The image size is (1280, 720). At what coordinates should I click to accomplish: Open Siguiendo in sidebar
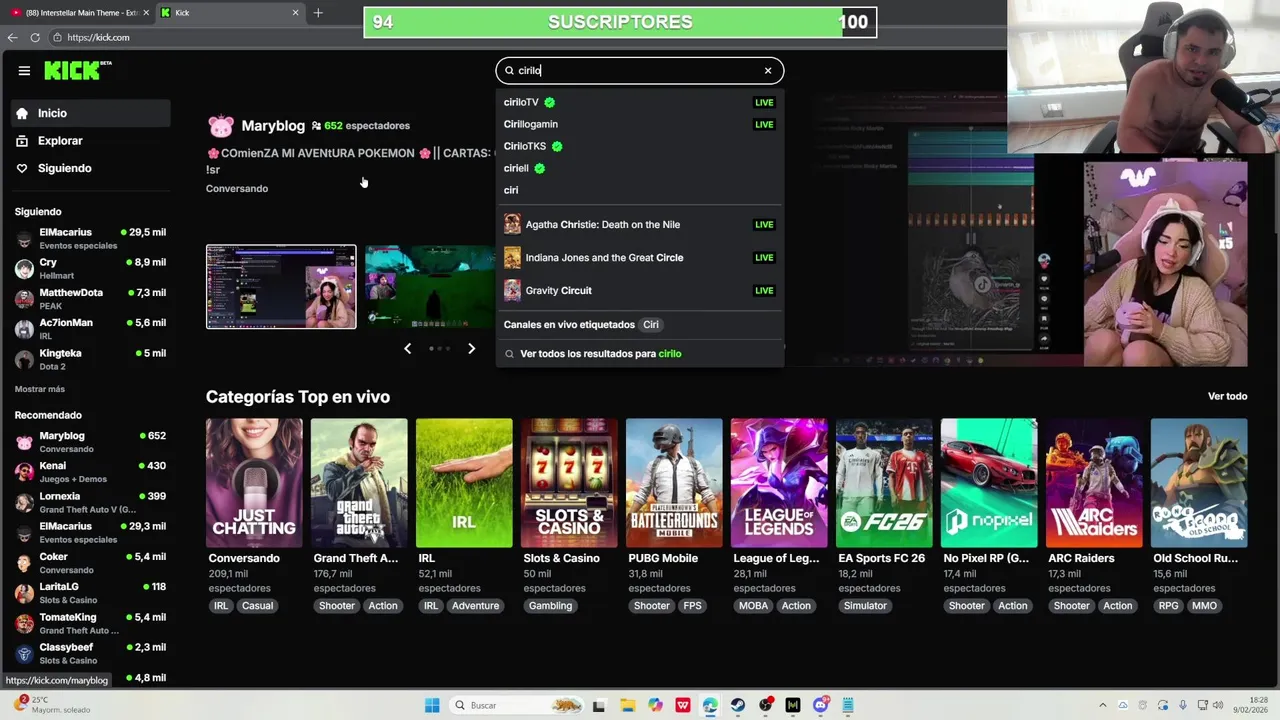[90, 168]
